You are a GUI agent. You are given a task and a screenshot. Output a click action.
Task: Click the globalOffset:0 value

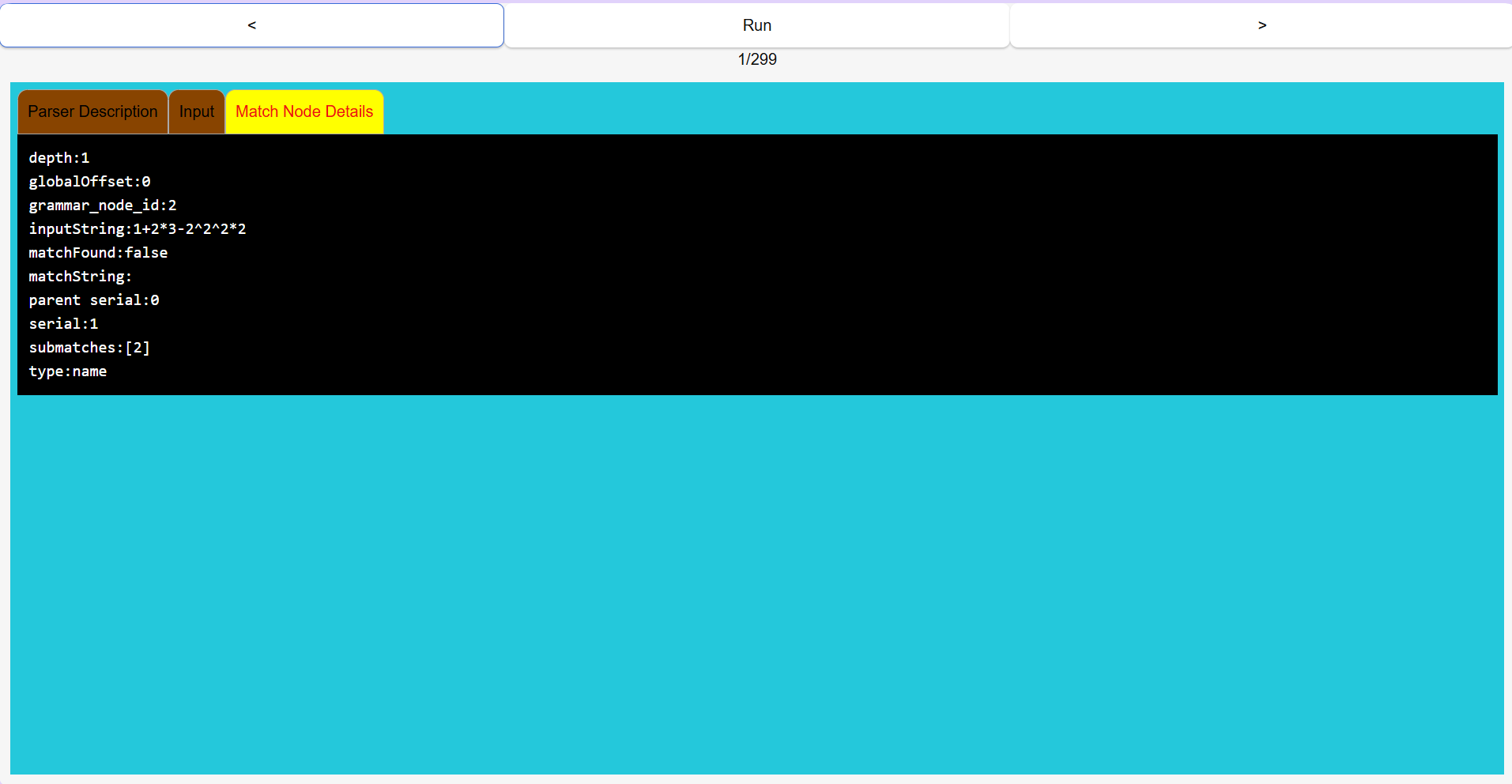click(x=89, y=181)
